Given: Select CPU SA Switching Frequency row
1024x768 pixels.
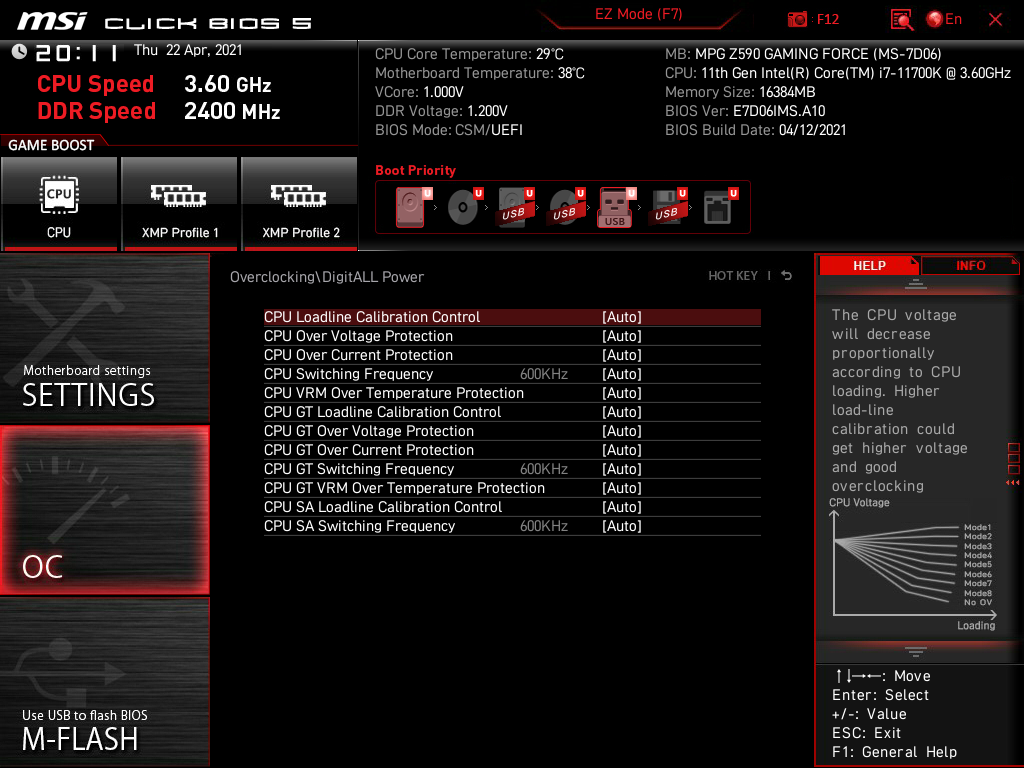Looking at the screenshot, I should pos(512,526).
